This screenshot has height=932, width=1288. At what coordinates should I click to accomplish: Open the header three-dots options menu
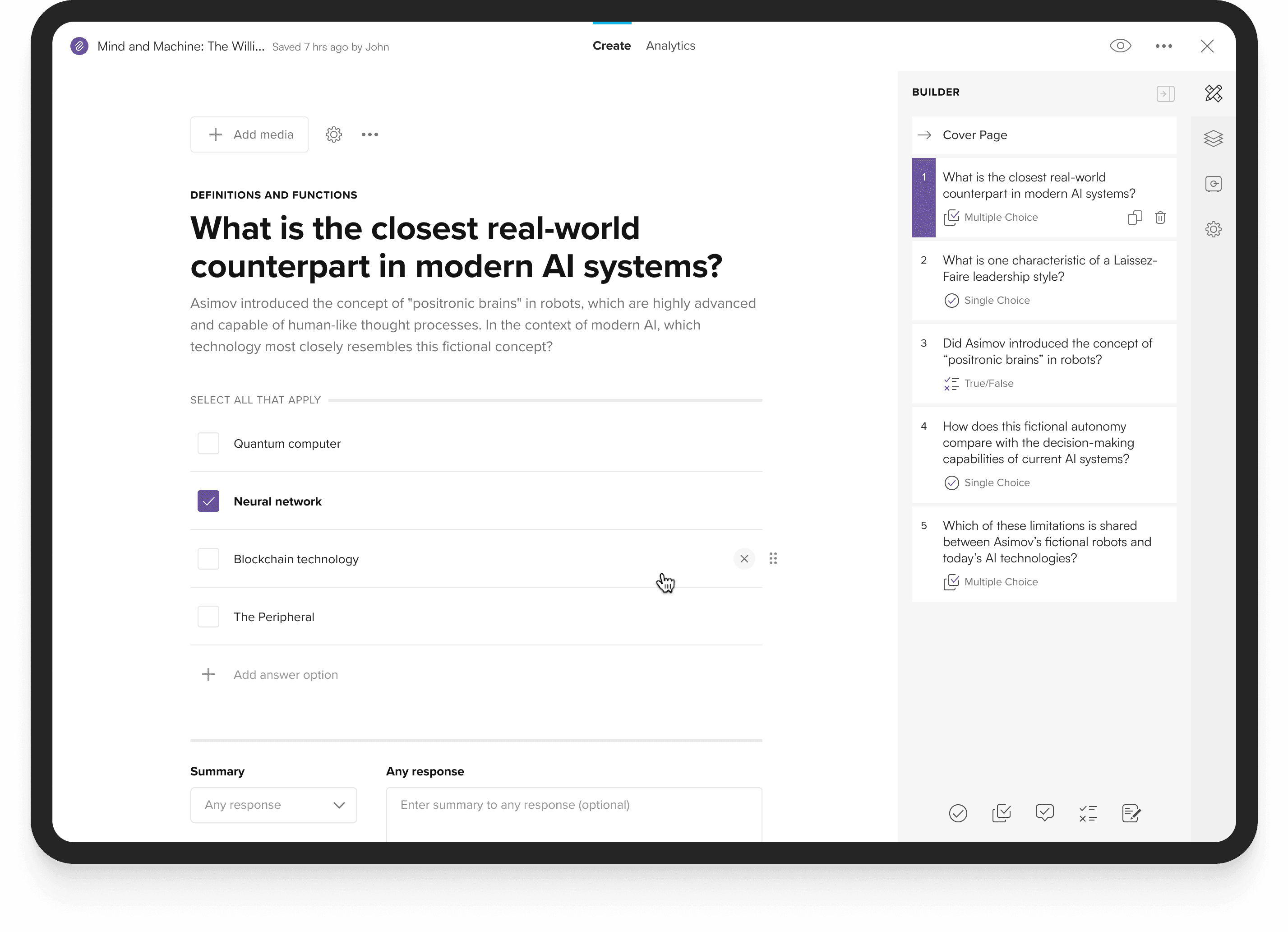click(x=1163, y=46)
